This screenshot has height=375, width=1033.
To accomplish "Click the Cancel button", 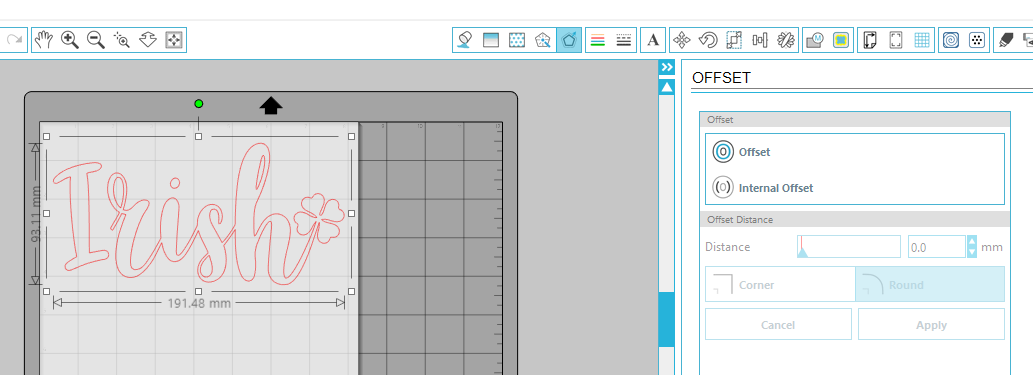I will pyautogui.click(x=778, y=324).
